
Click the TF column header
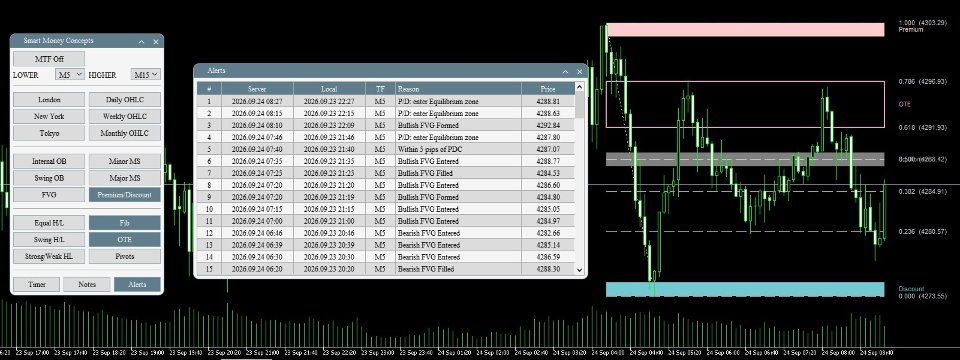tap(380, 89)
